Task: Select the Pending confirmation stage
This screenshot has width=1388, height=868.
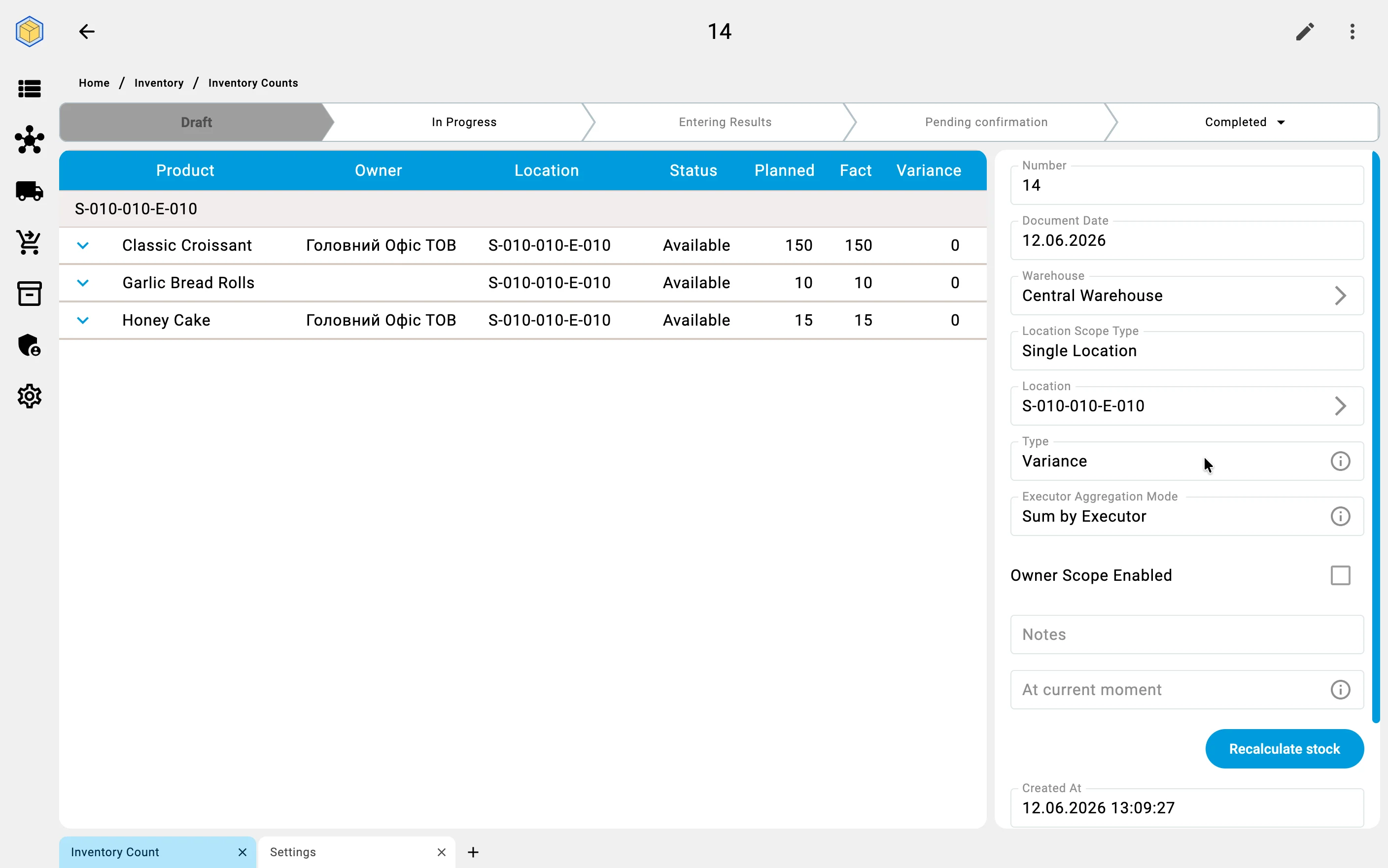Action: coord(986,122)
